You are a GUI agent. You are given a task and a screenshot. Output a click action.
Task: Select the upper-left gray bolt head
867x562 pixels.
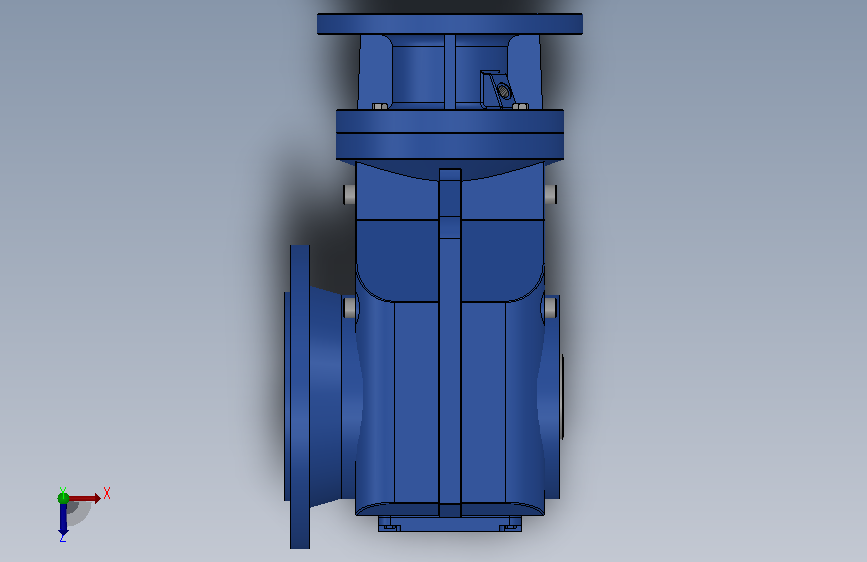point(349,194)
